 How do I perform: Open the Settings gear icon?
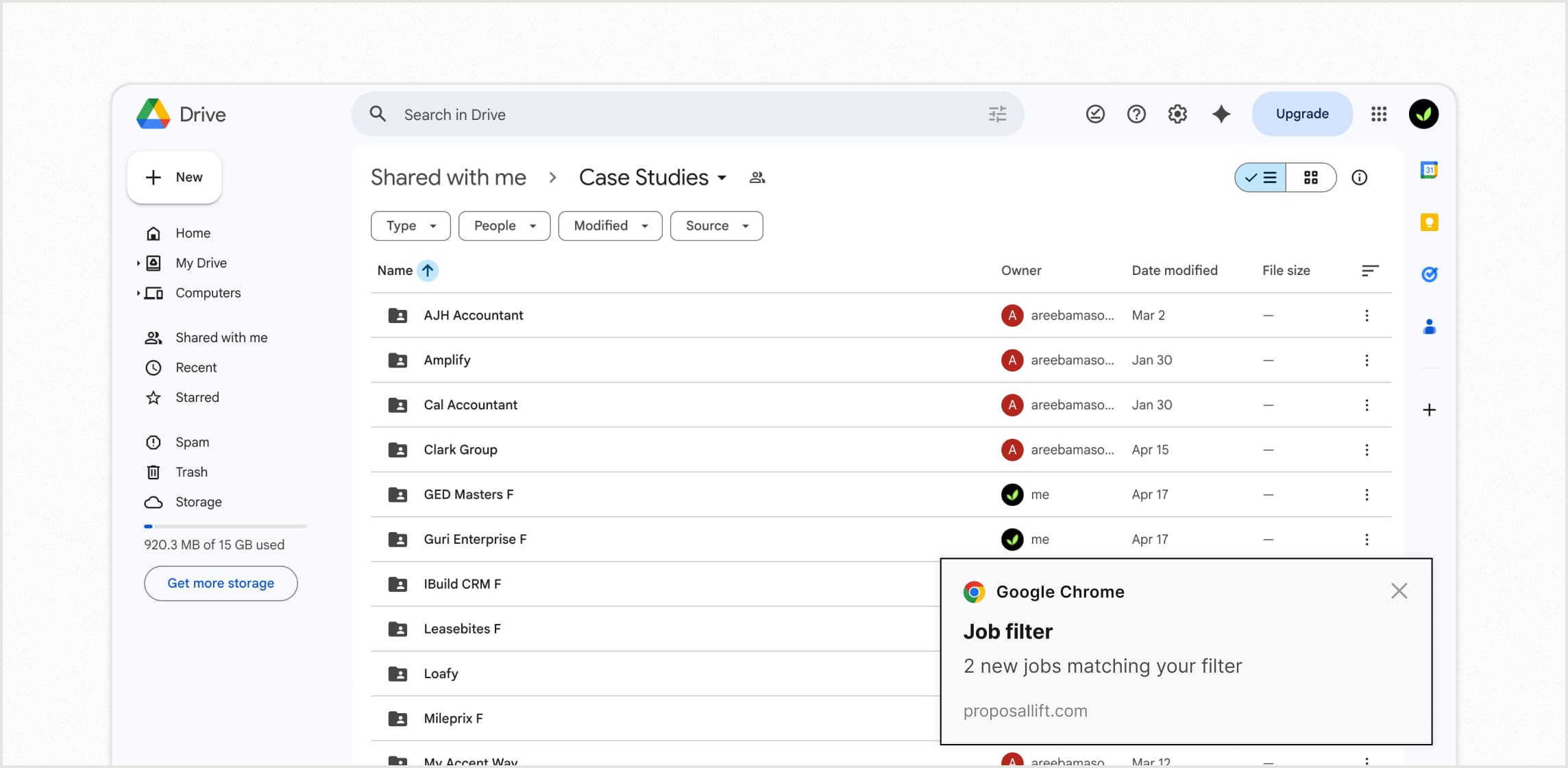(1177, 114)
